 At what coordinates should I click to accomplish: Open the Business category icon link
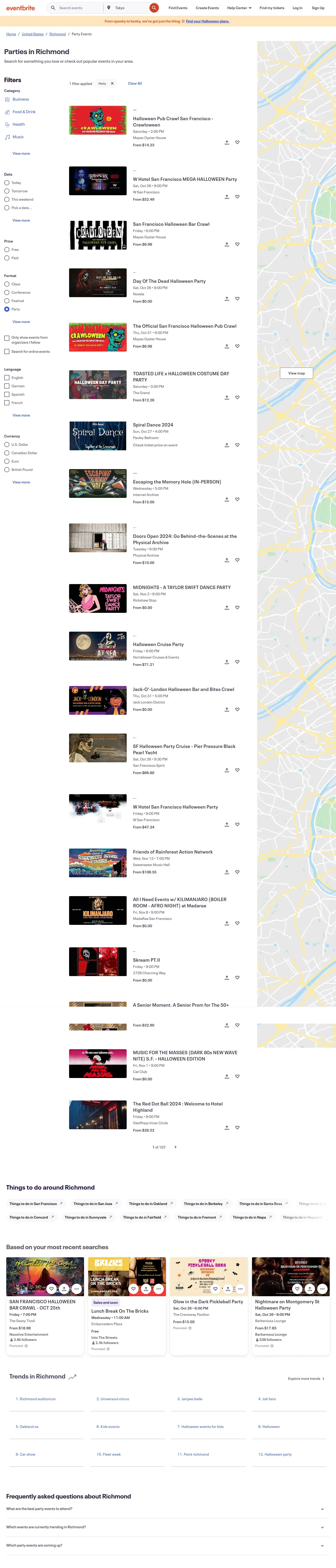point(7,99)
